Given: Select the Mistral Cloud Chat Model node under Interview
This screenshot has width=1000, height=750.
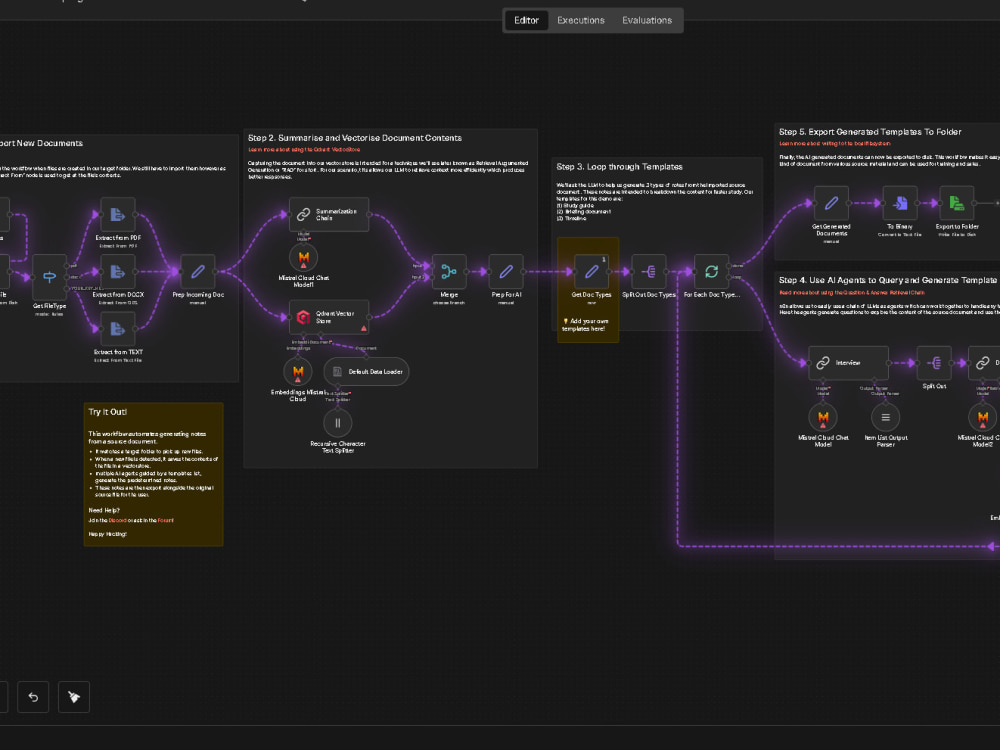Looking at the screenshot, I should point(823,418).
